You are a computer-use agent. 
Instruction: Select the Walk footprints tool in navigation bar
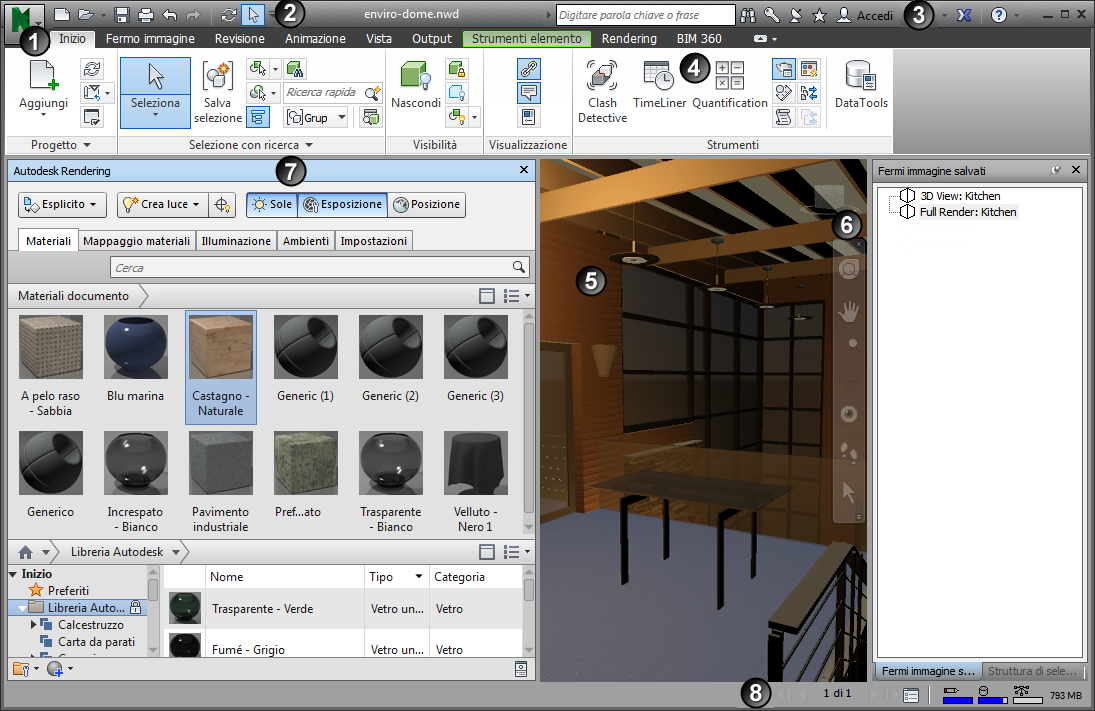coord(848,452)
